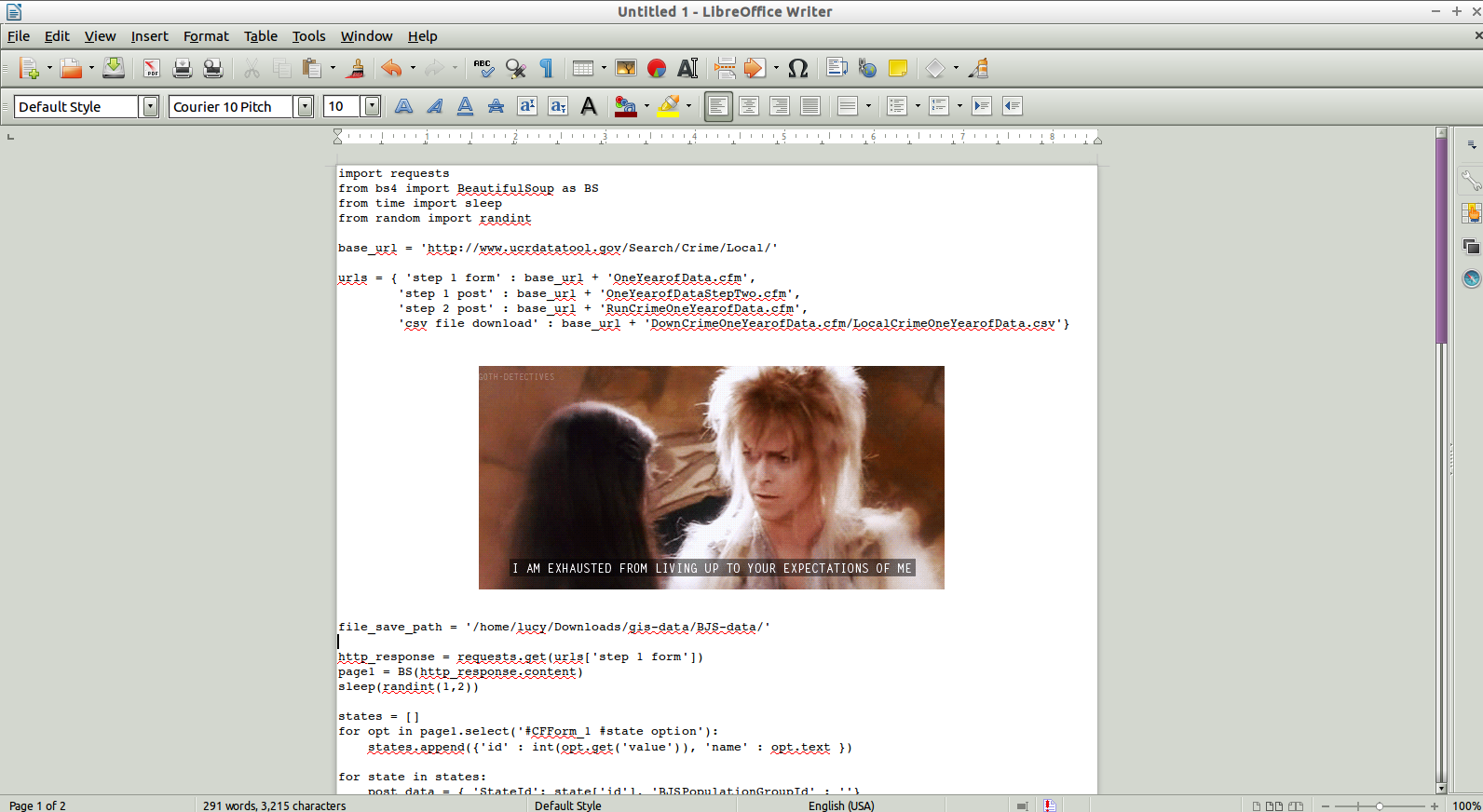Click the Copy icon

coord(281,68)
